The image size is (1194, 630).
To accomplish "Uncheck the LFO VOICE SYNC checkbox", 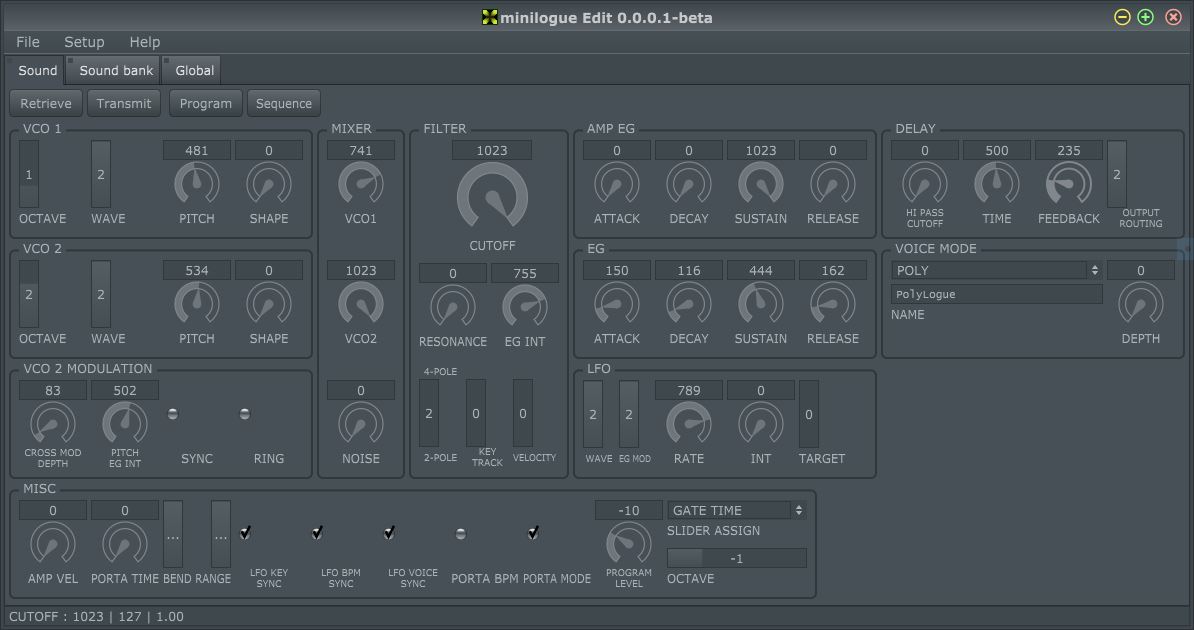I will (389, 533).
